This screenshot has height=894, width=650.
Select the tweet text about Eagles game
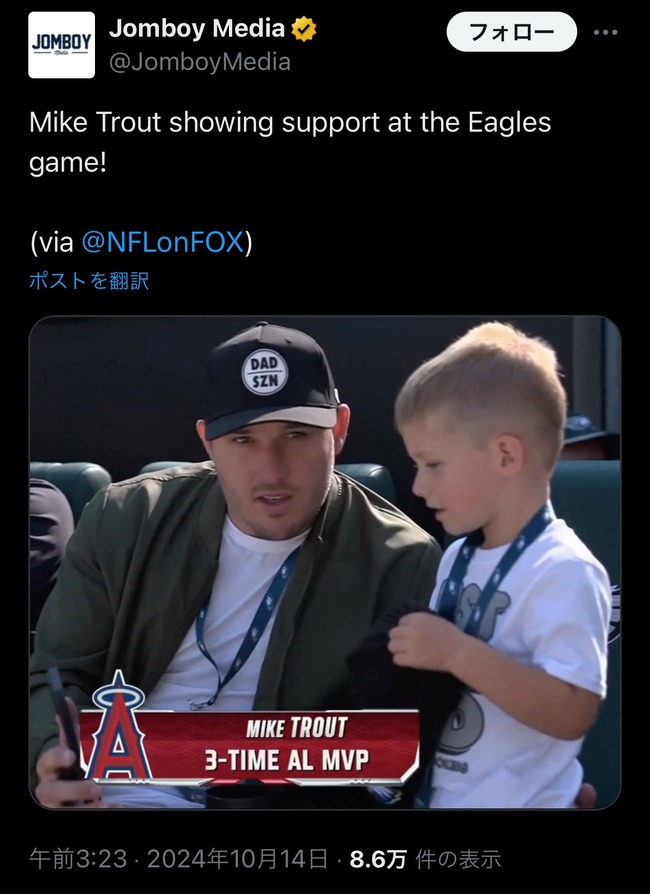(x=290, y=143)
